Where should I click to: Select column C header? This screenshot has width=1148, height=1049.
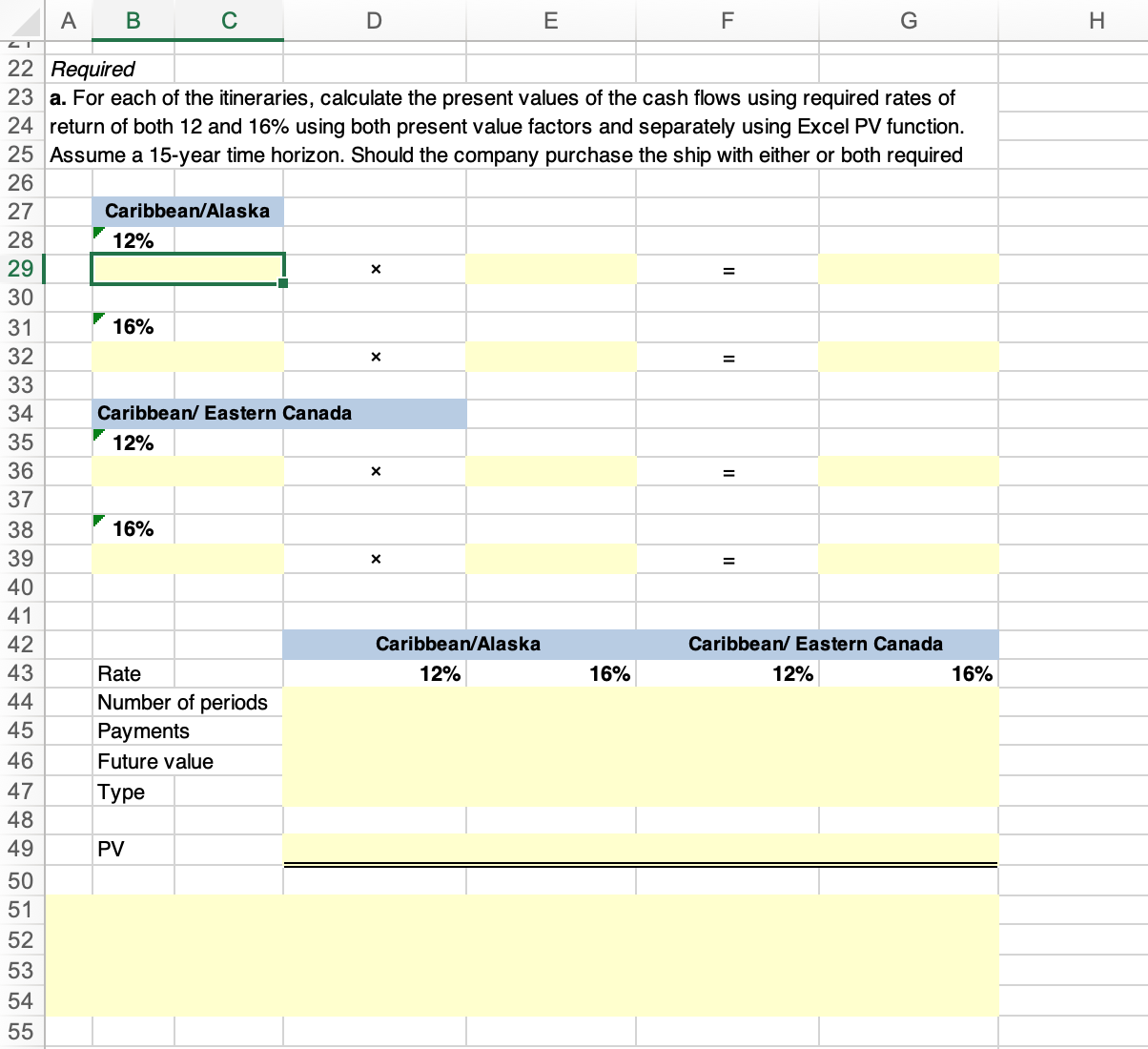[230, 20]
